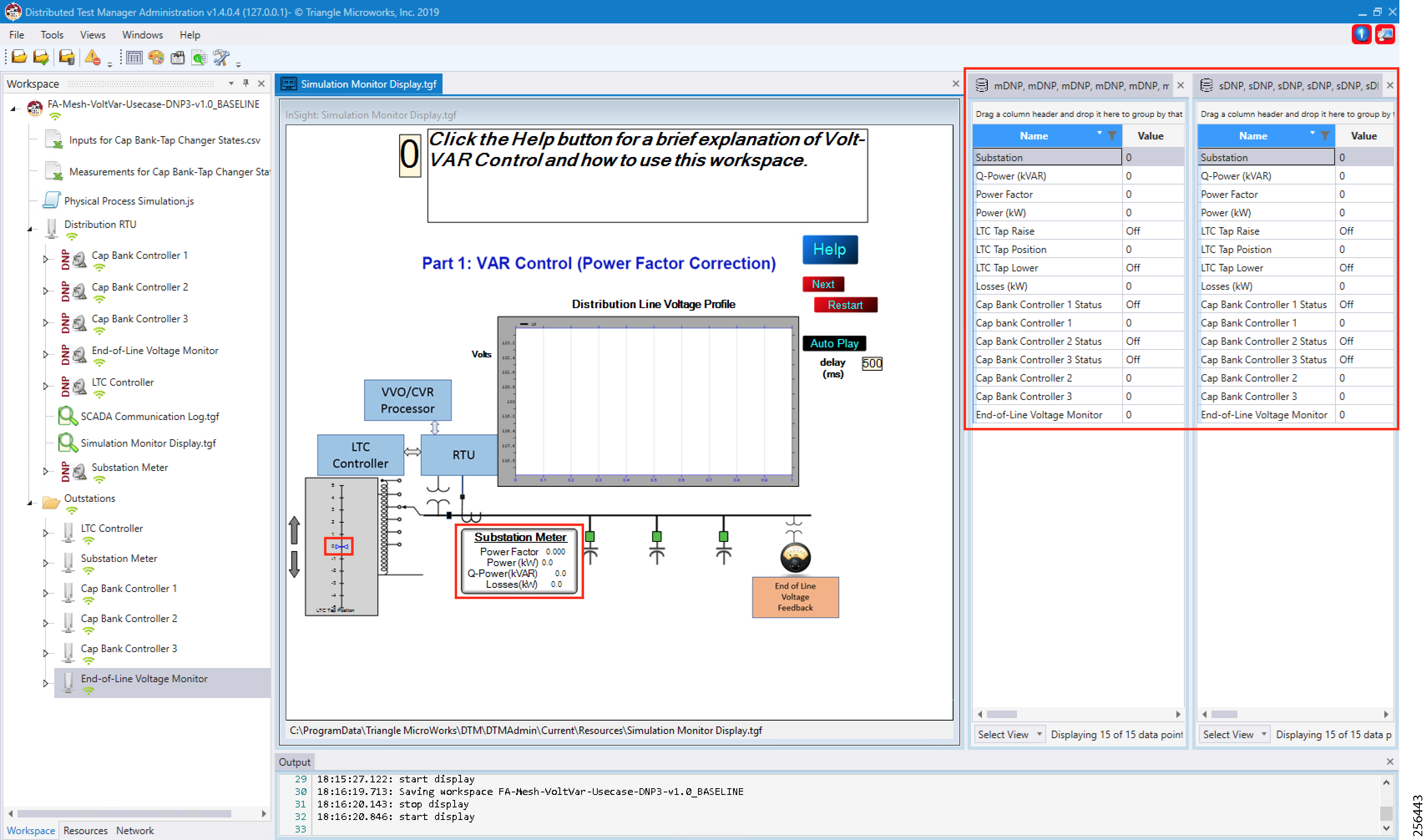
Task: Click the color palette toolbar icon
Action: (x=156, y=57)
